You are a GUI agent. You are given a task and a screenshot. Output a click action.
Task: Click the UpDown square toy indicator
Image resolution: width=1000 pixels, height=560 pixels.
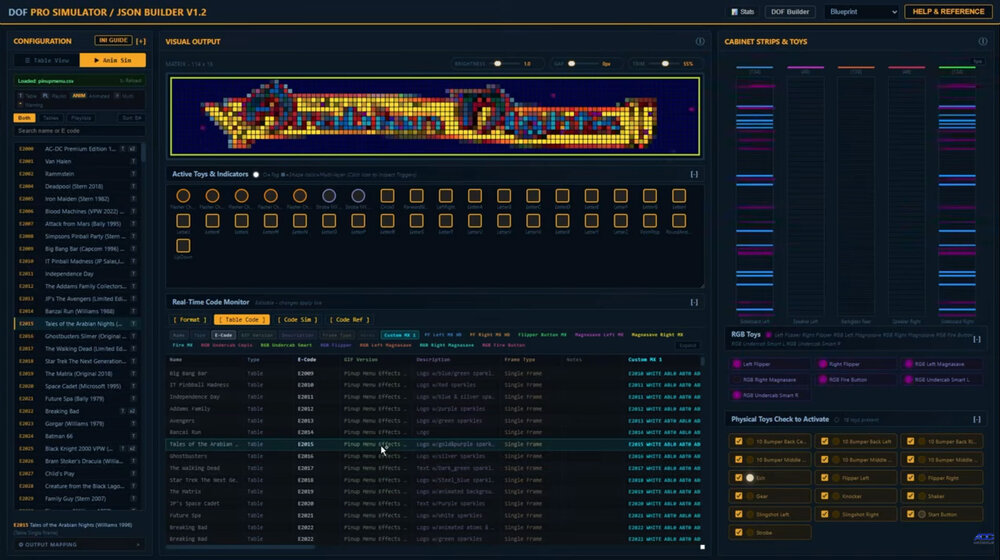click(x=183, y=246)
